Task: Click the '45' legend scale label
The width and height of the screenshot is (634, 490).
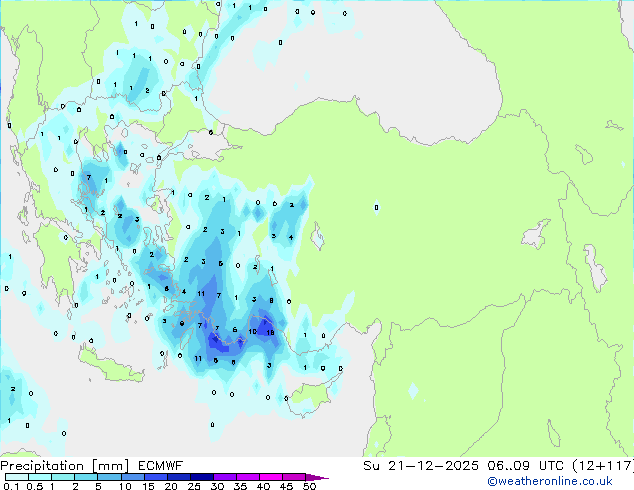Action: point(286,486)
